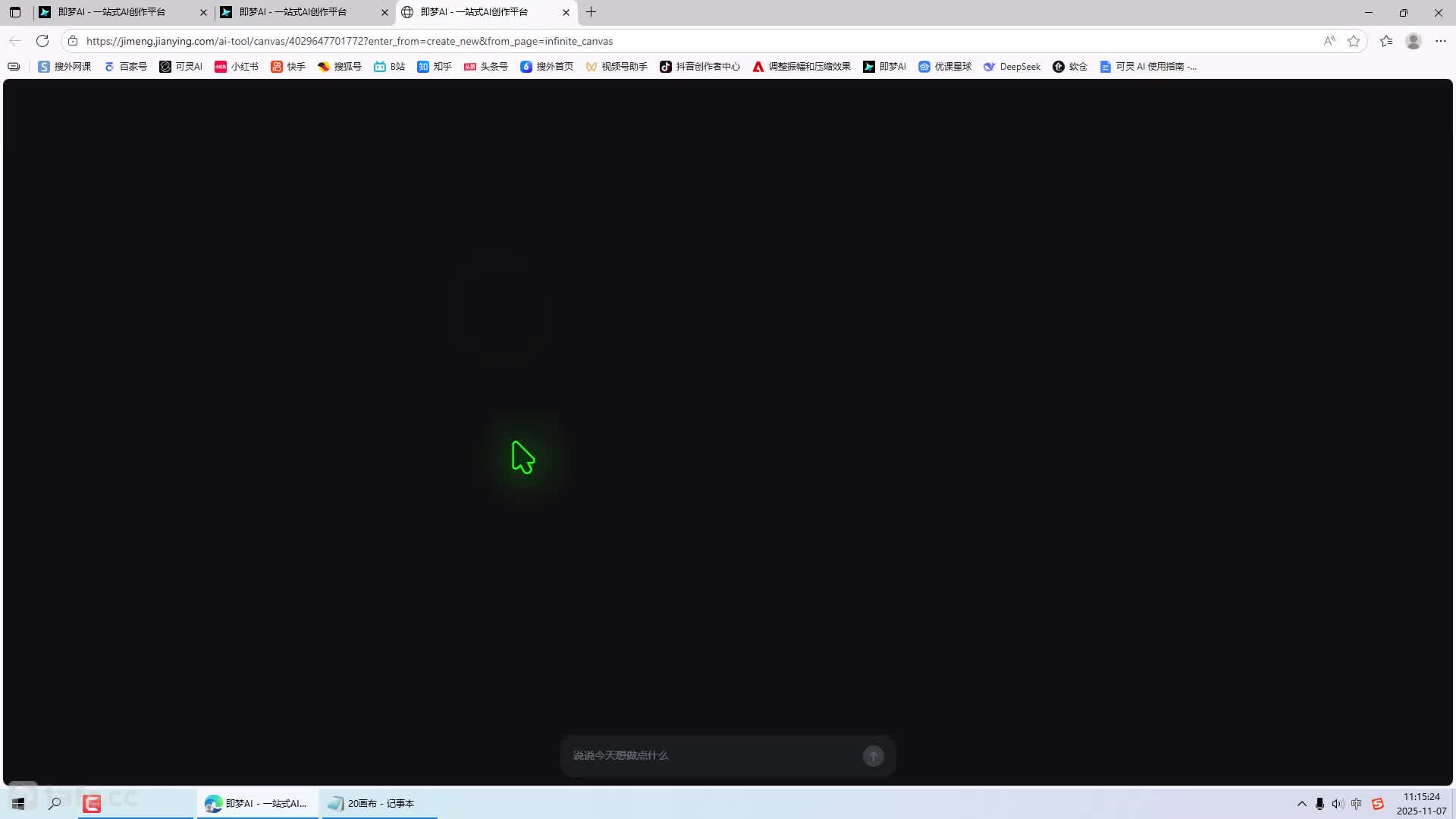Open a new browser tab
Viewport: 1456px width, 819px height.
tap(591, 12)
